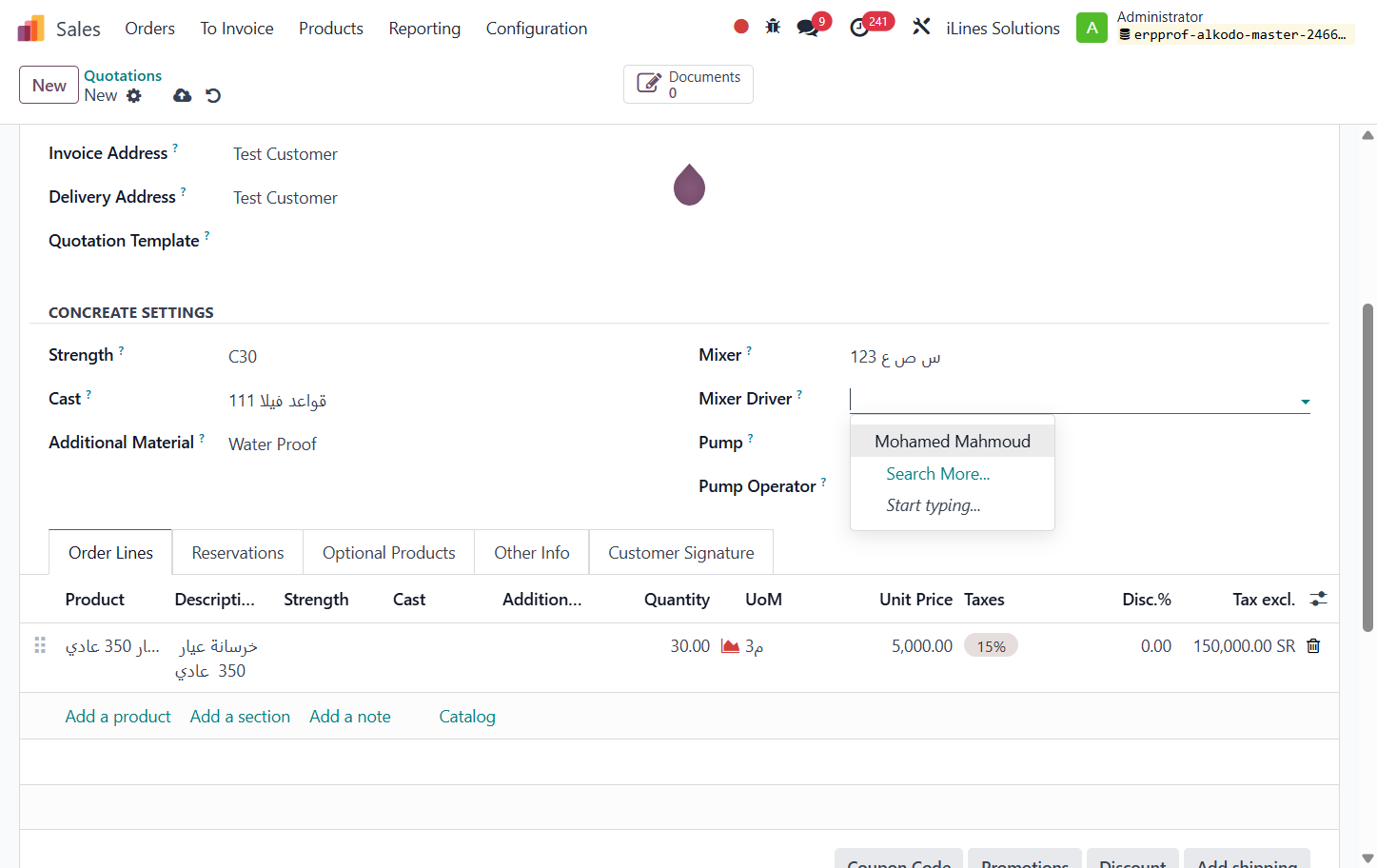This screenshot has height=868, width=1377.
Task: Open optional columns settings icon in table header
Action: click(1318, 599)
